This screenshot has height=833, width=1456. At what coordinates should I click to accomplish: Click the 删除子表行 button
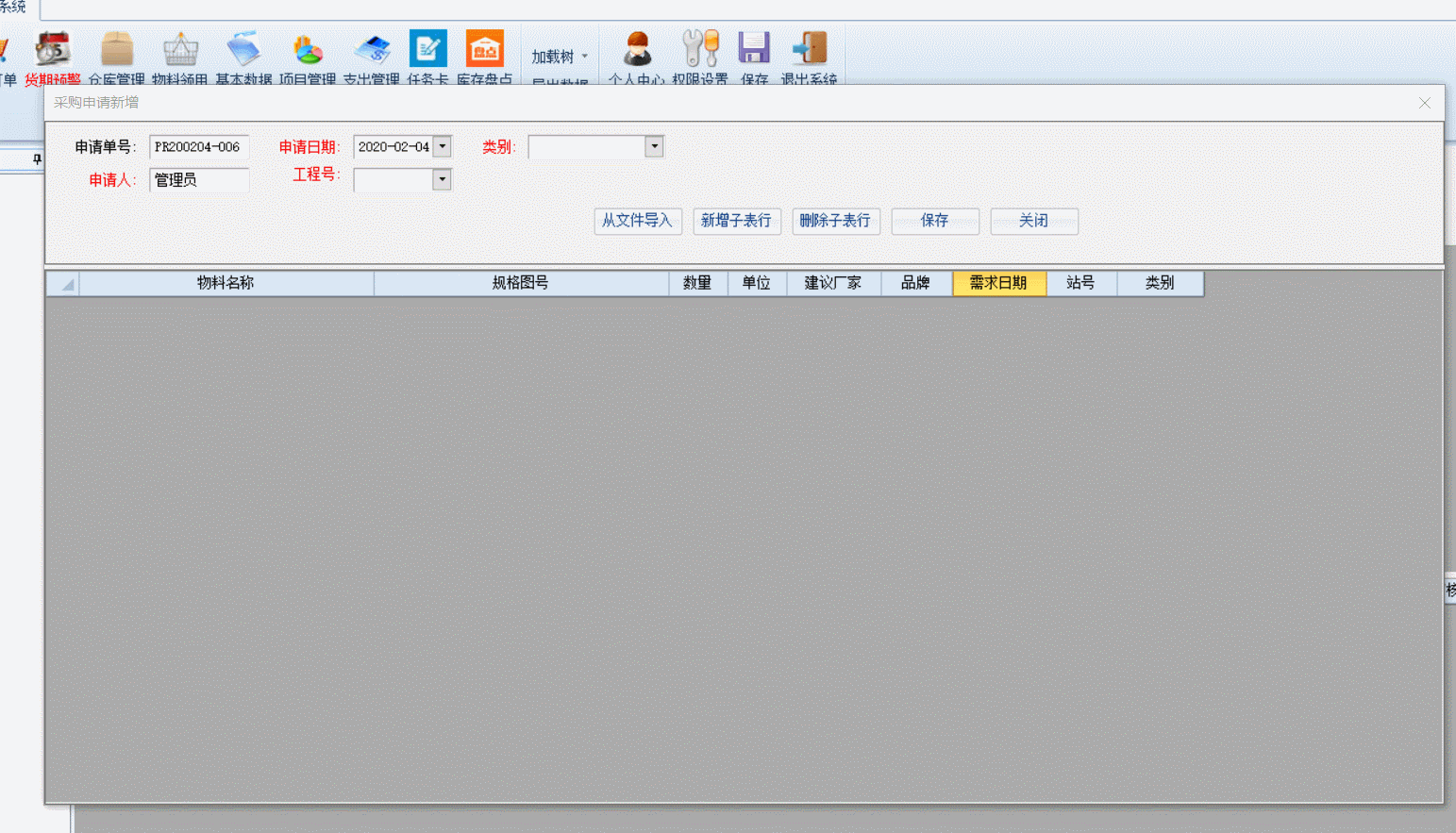pos(836,221)
